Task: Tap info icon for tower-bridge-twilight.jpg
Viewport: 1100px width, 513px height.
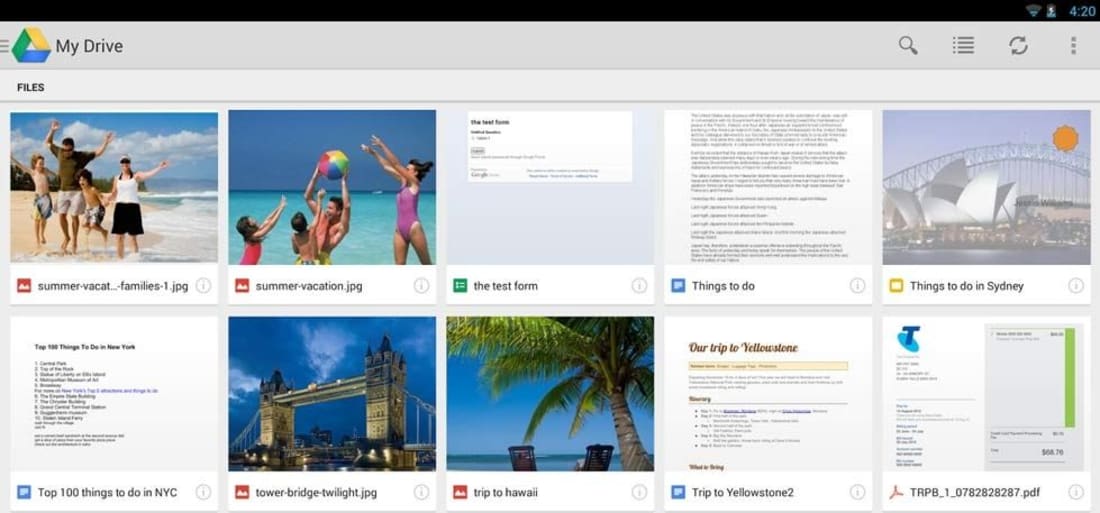Action: (421, 492)
